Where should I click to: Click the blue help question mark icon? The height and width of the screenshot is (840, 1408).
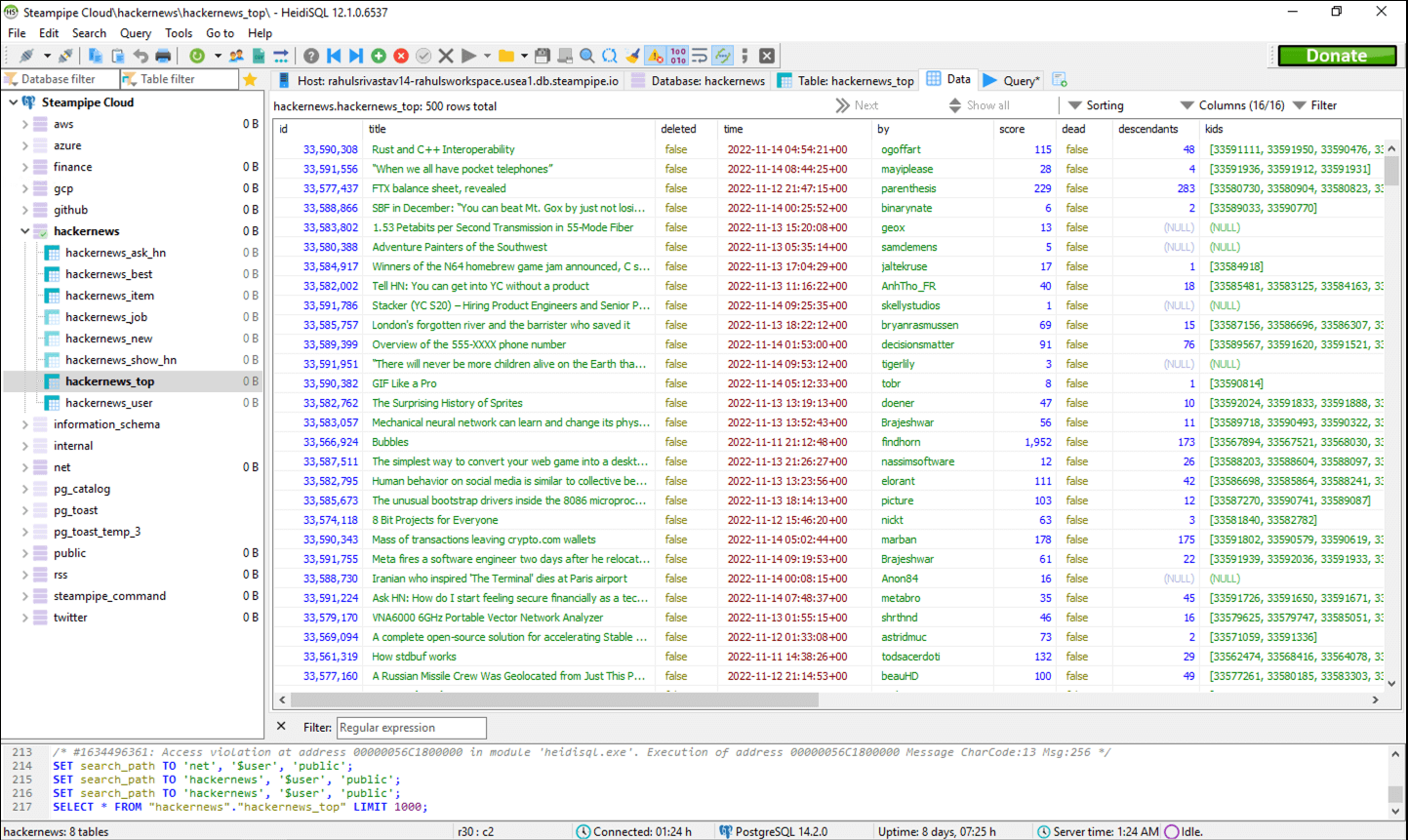pyautogui.click(x=311, y=56)
